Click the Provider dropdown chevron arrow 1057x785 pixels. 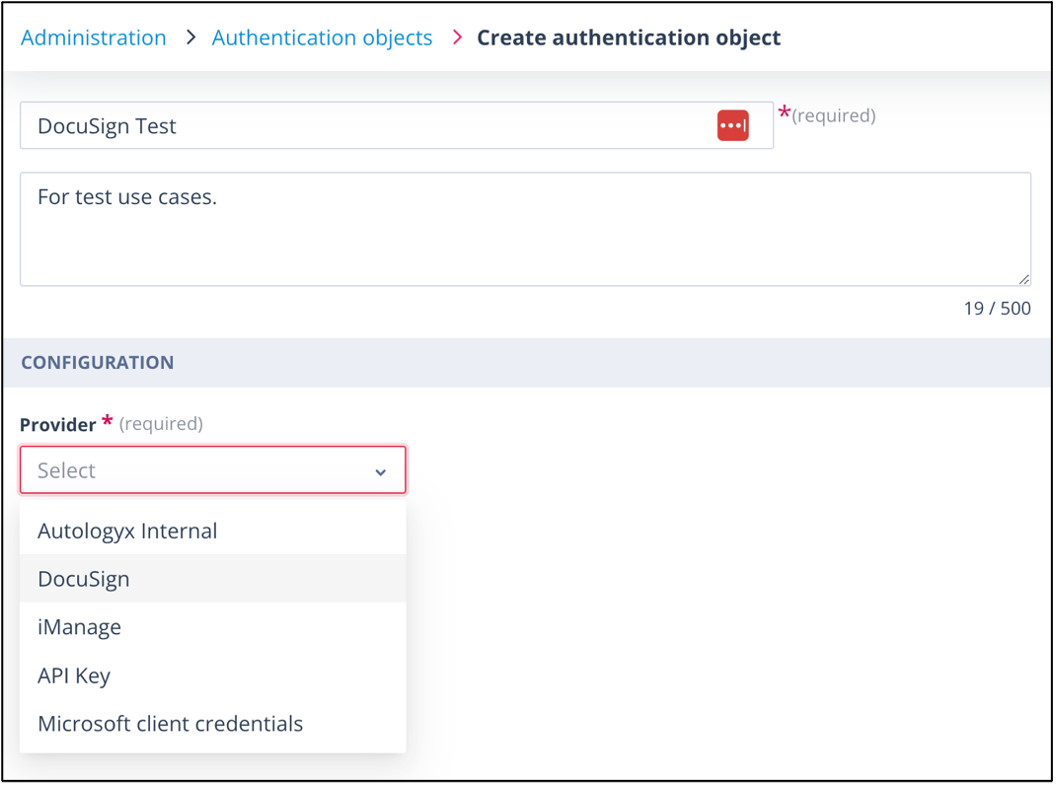pyautogui.click(x=380, y=472)
